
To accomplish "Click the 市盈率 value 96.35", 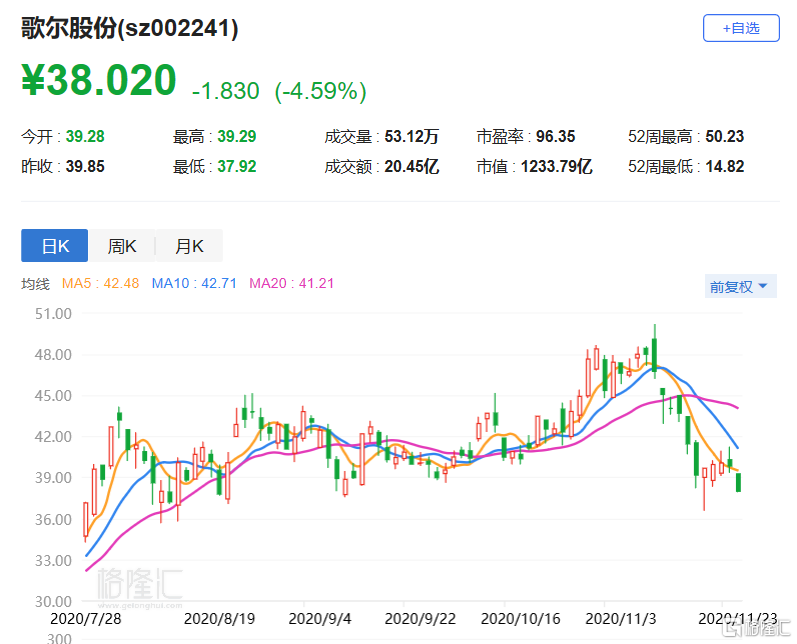I will tap(556, 136).
